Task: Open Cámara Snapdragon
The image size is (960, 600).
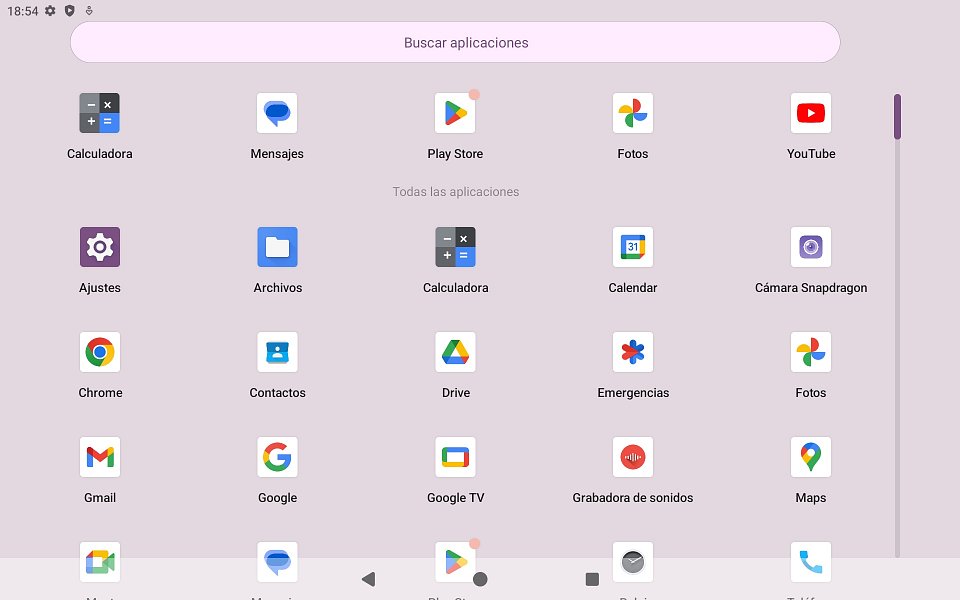Action: 811,247
